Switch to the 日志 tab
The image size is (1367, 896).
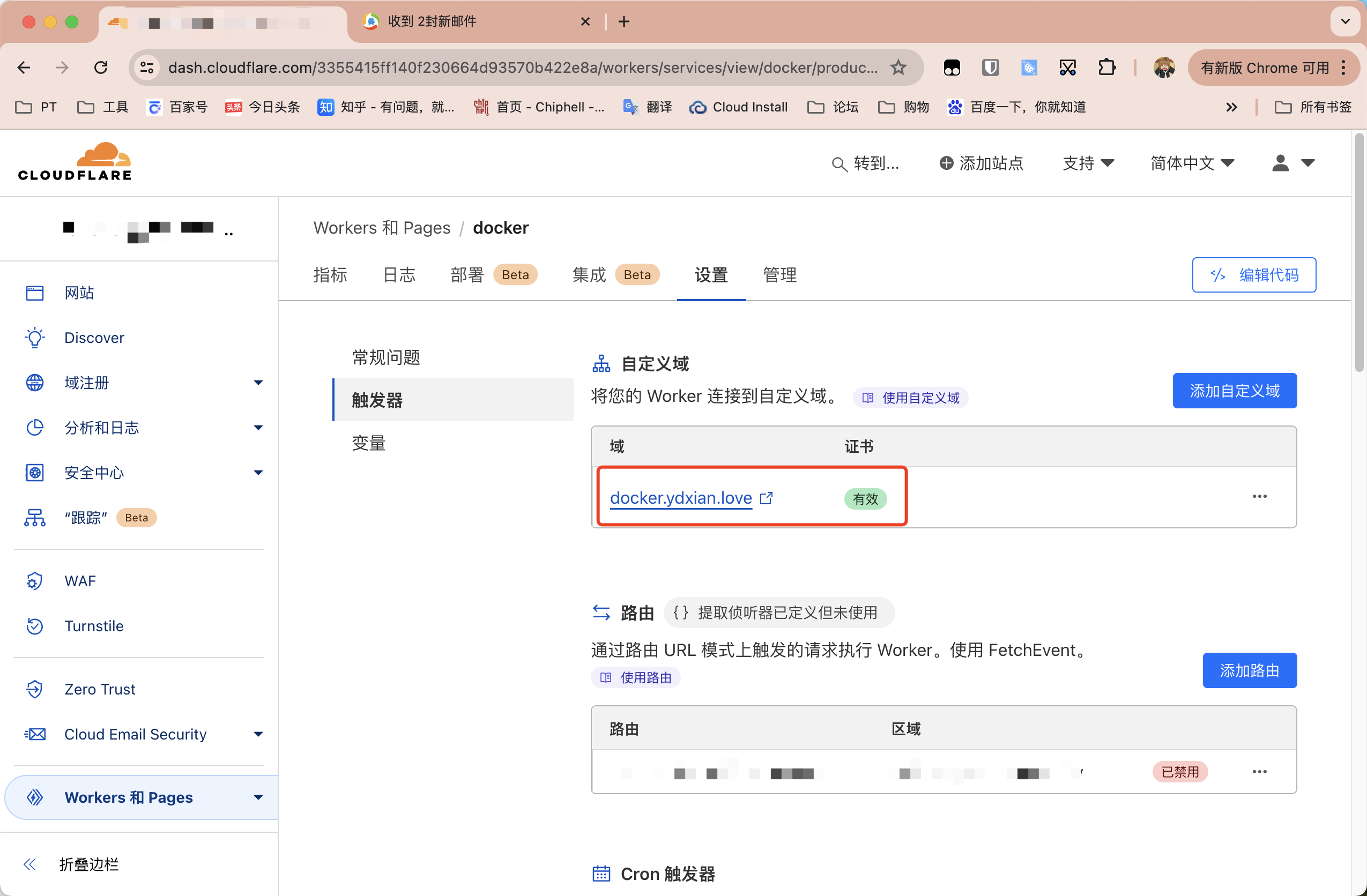[399, 275]
